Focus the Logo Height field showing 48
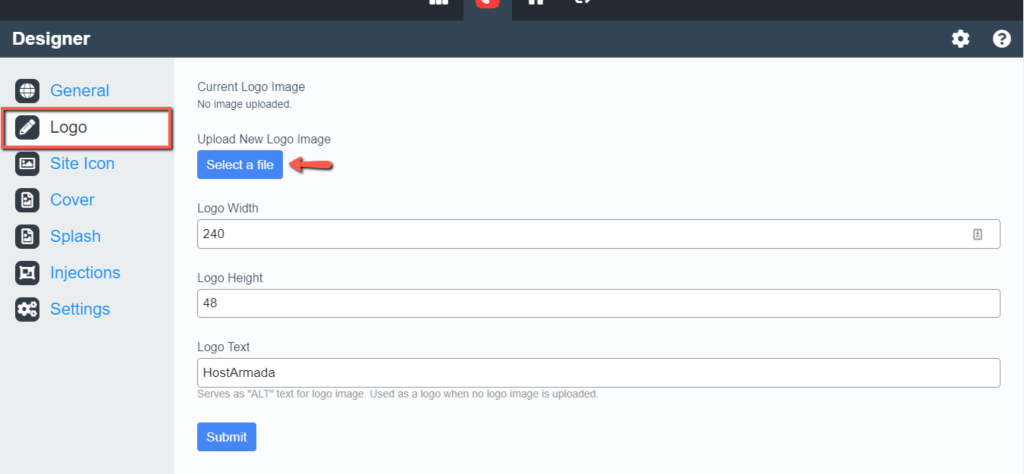 click(598, 303)
